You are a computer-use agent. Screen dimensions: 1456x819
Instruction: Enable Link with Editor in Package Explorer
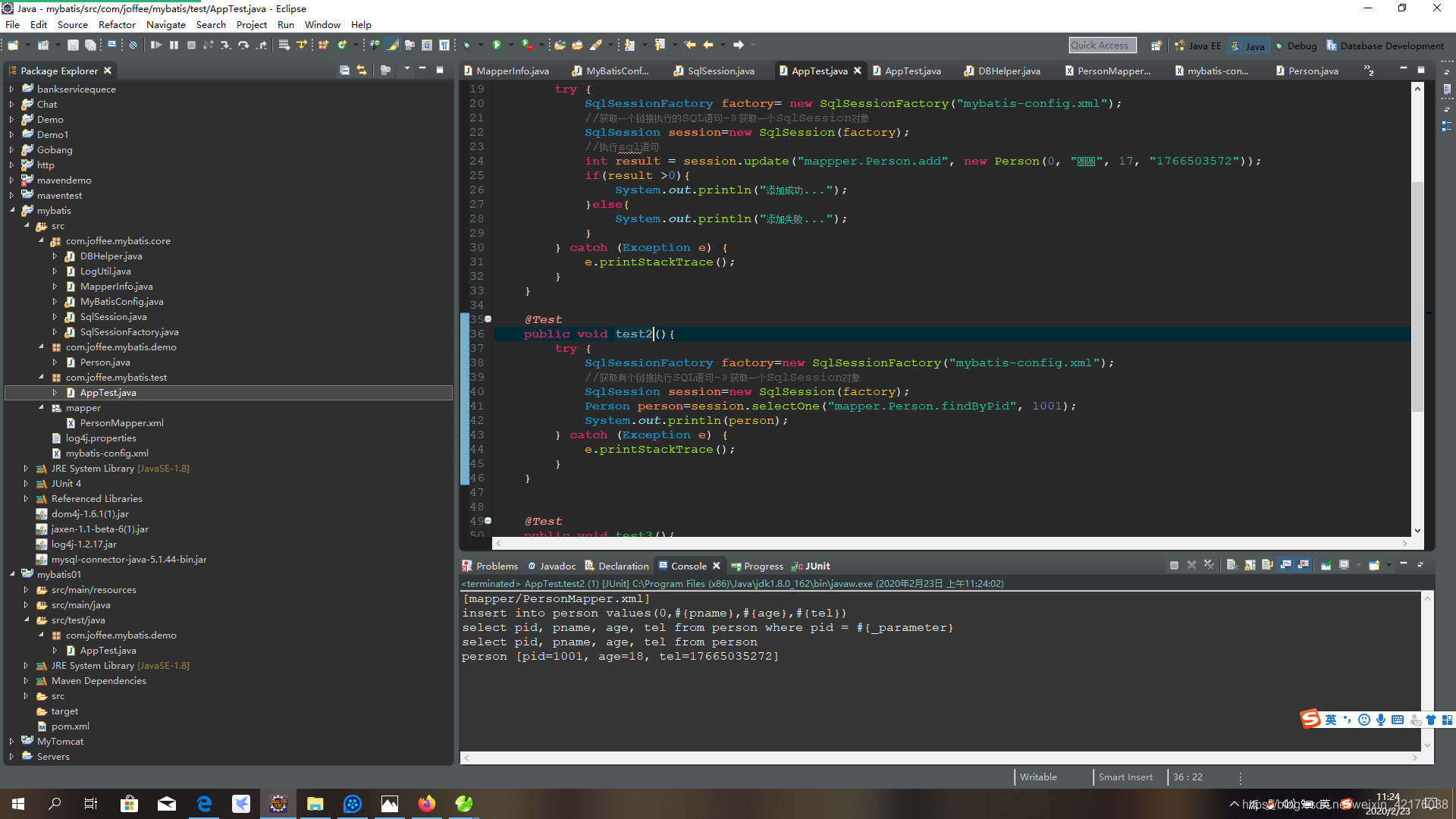click(362, 70)
